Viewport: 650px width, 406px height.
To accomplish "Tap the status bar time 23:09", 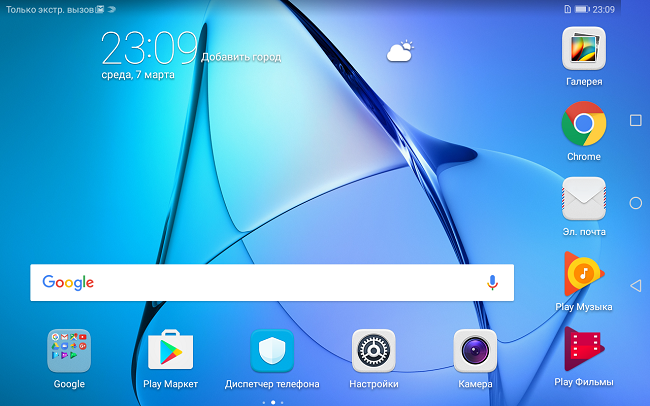I will [603, 9].
